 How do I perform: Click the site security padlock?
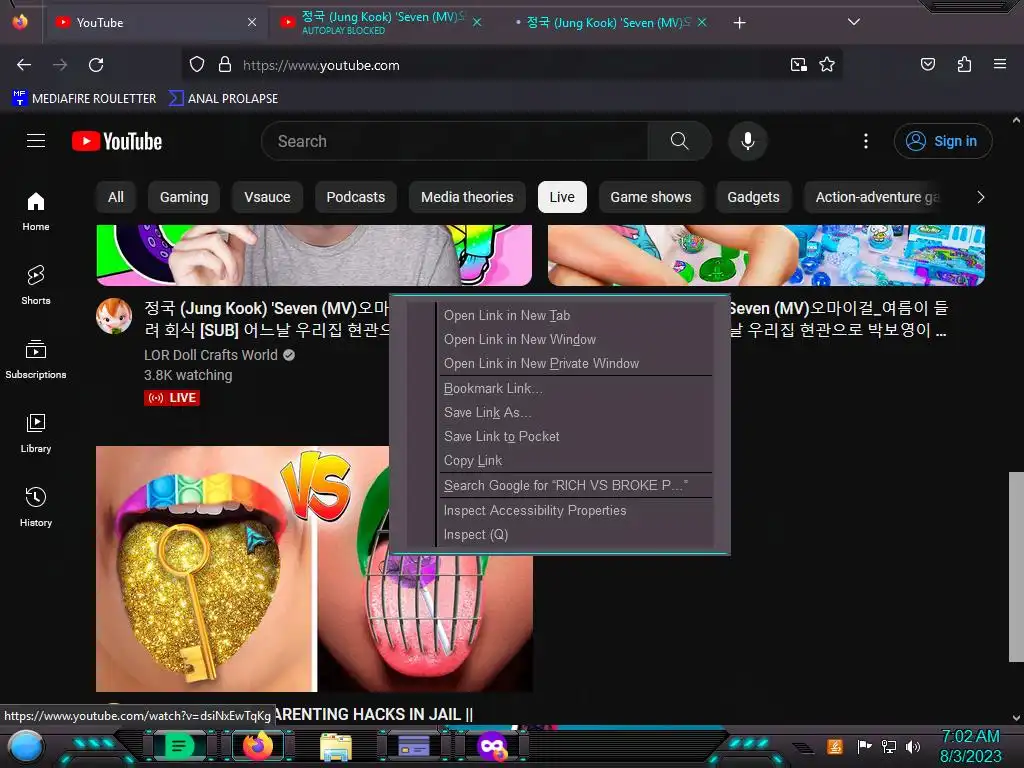tap(225, 65)
